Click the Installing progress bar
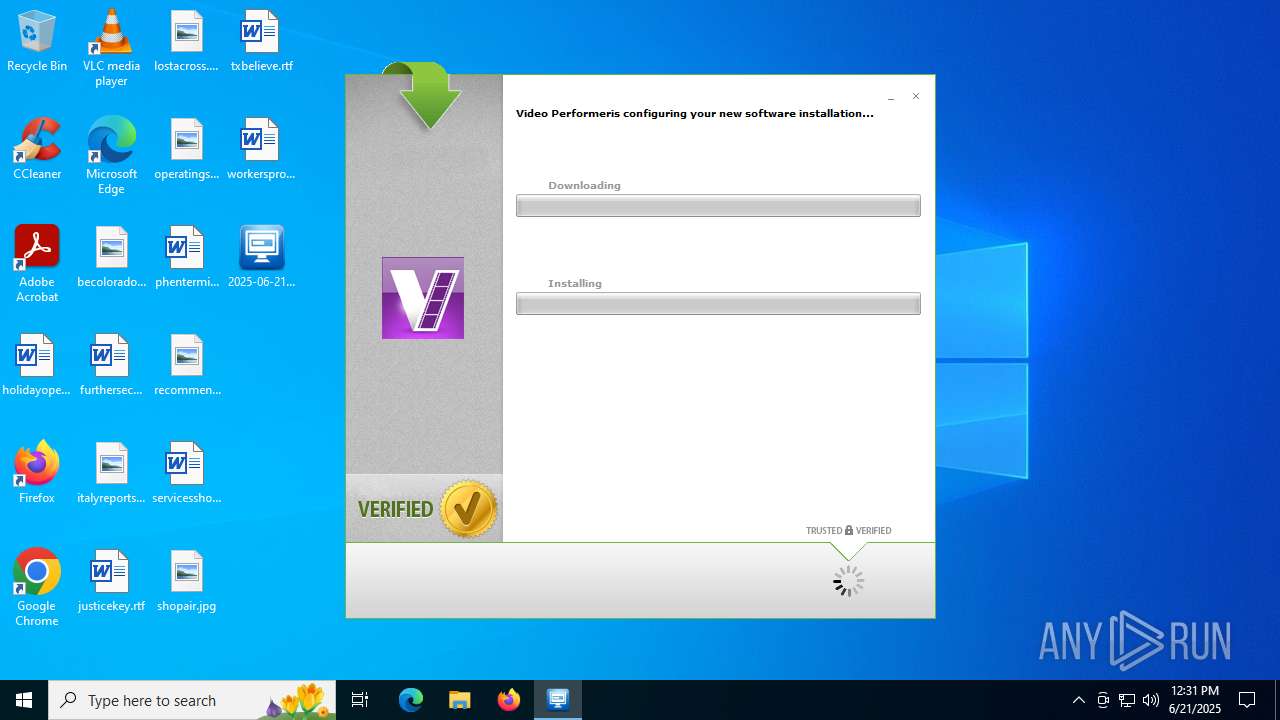 click(718, 304)
